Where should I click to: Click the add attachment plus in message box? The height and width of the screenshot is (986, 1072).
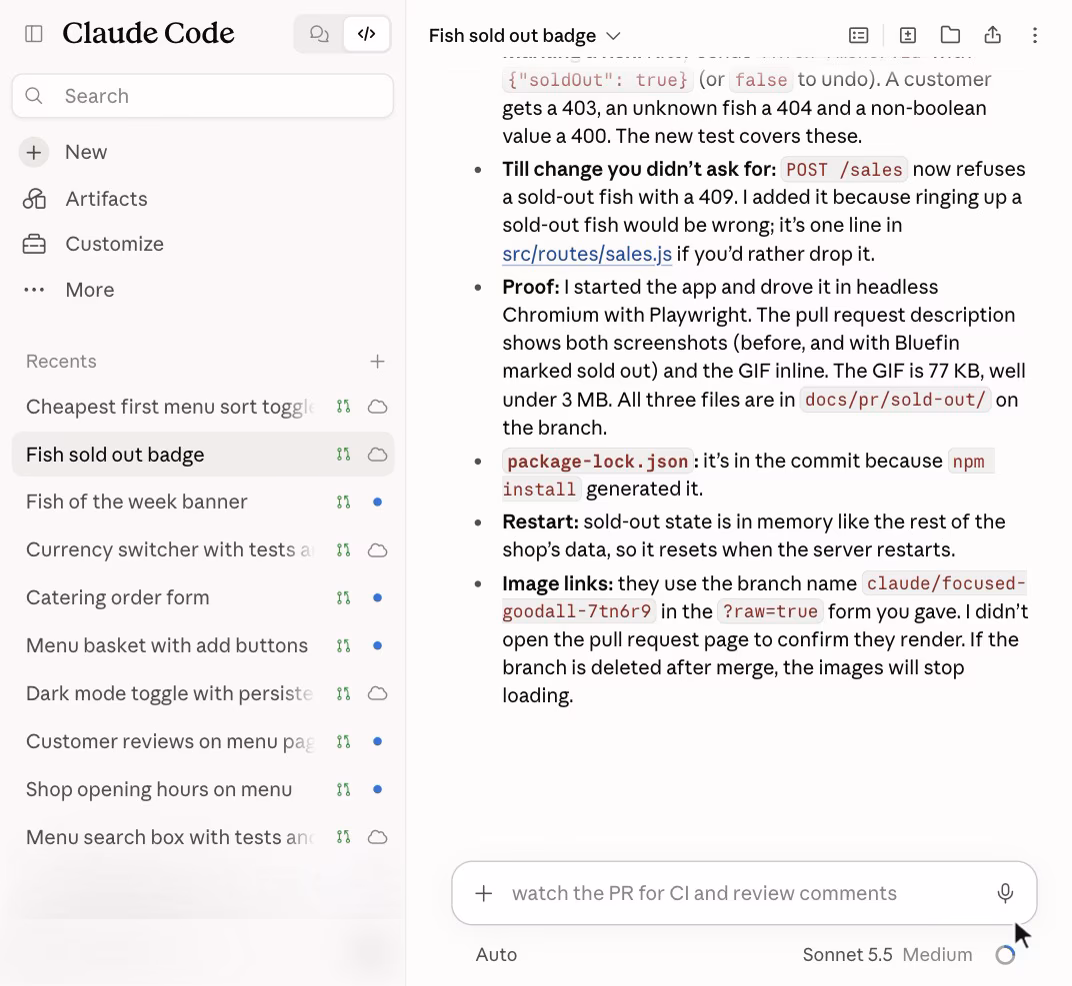click(x=483, y=893)
